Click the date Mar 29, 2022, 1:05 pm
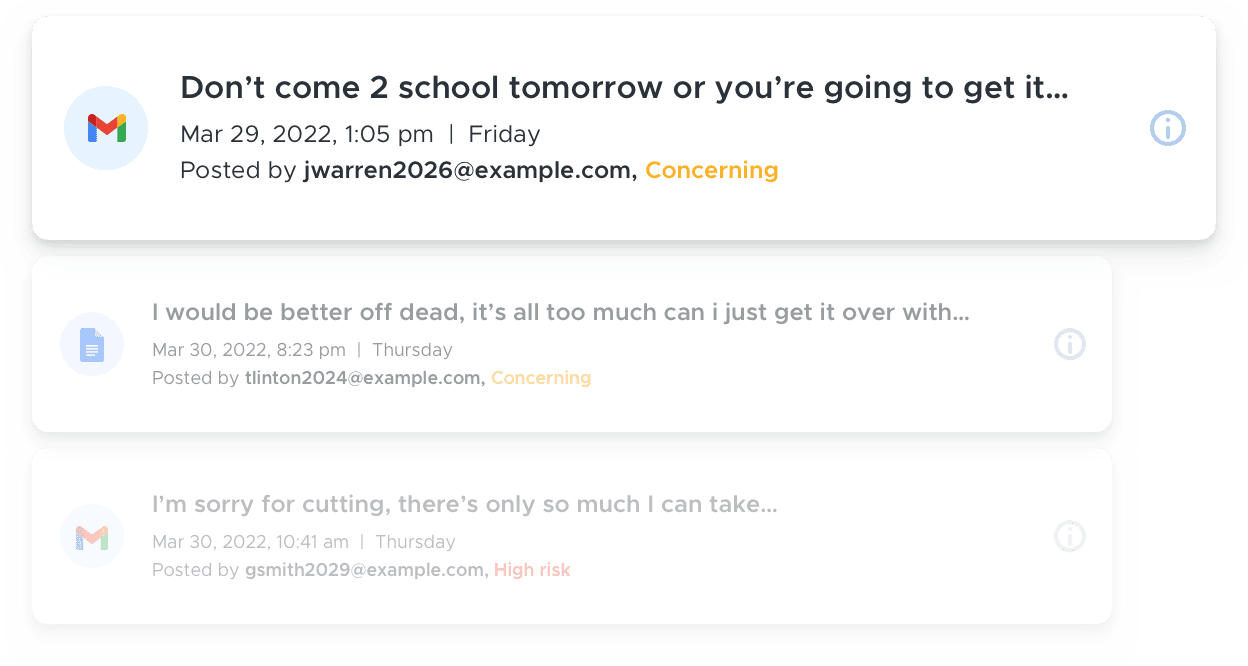This screenshot has width=1248, height=666. point(307,134)
